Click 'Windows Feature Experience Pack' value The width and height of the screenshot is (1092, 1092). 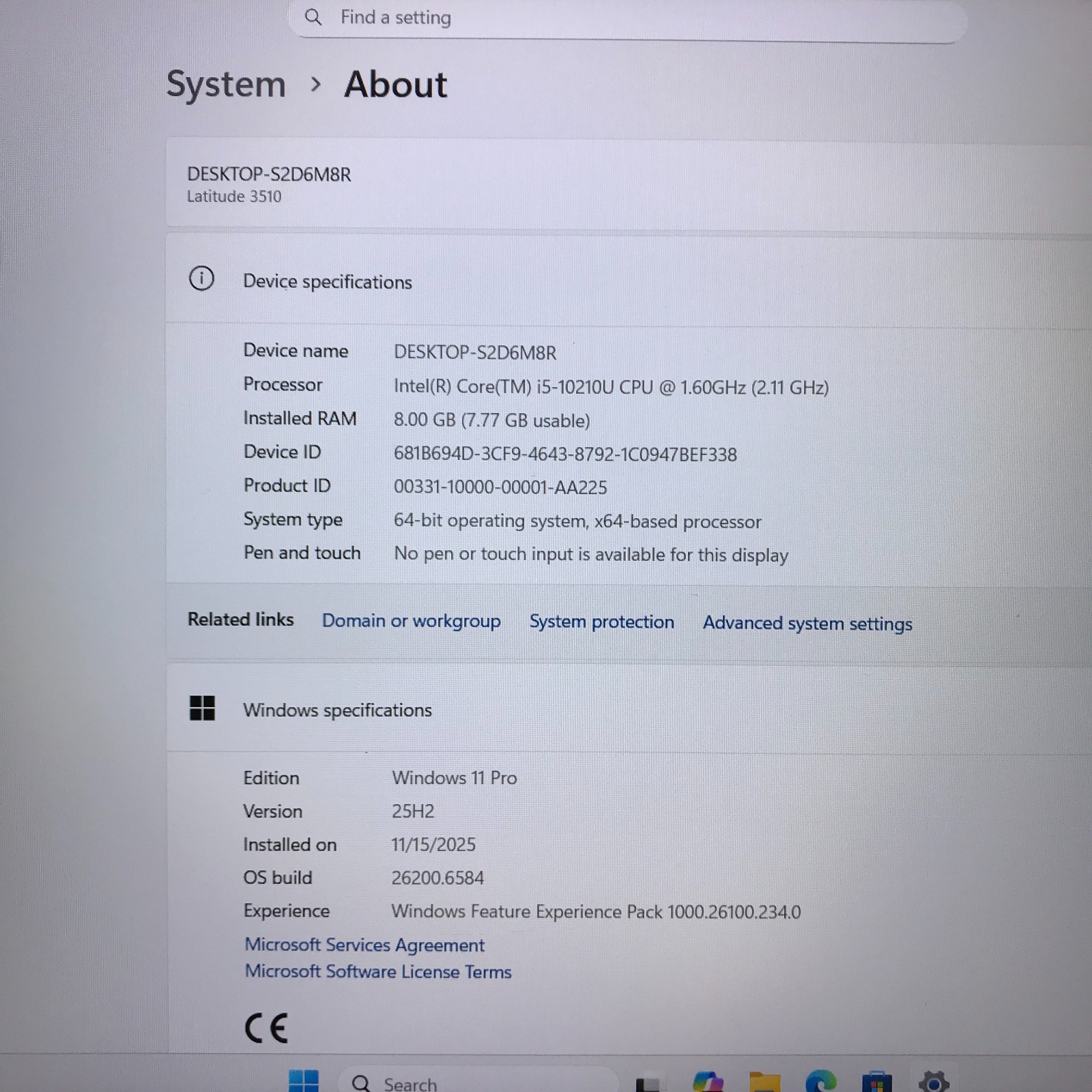pos(596,912)
